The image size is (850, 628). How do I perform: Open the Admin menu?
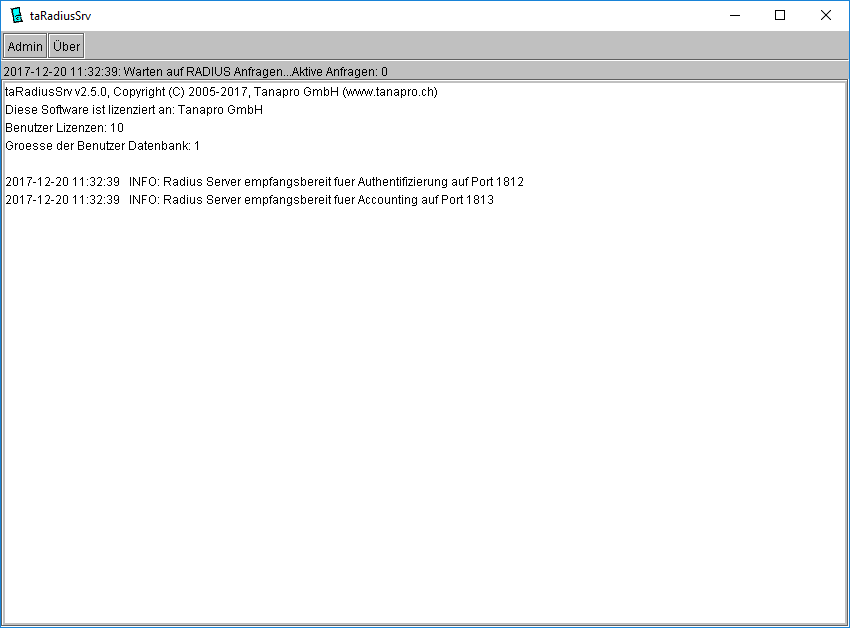[x=25, y=46]
